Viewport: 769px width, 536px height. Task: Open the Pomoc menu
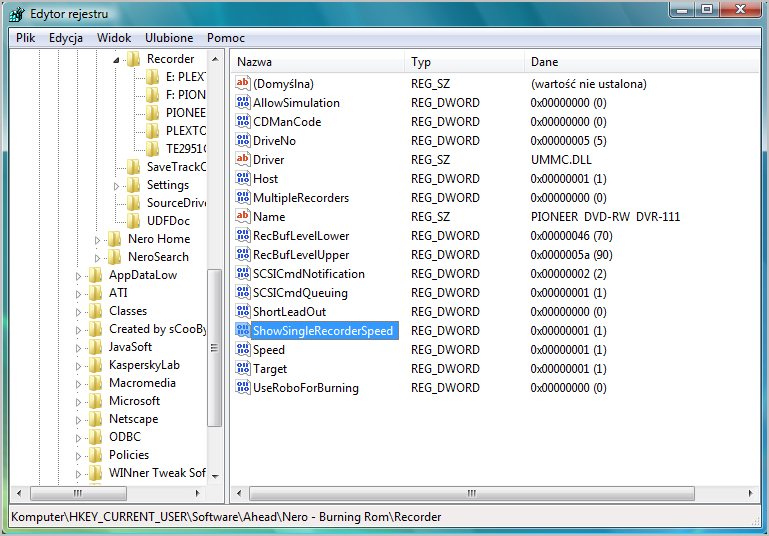pos(226,38)
